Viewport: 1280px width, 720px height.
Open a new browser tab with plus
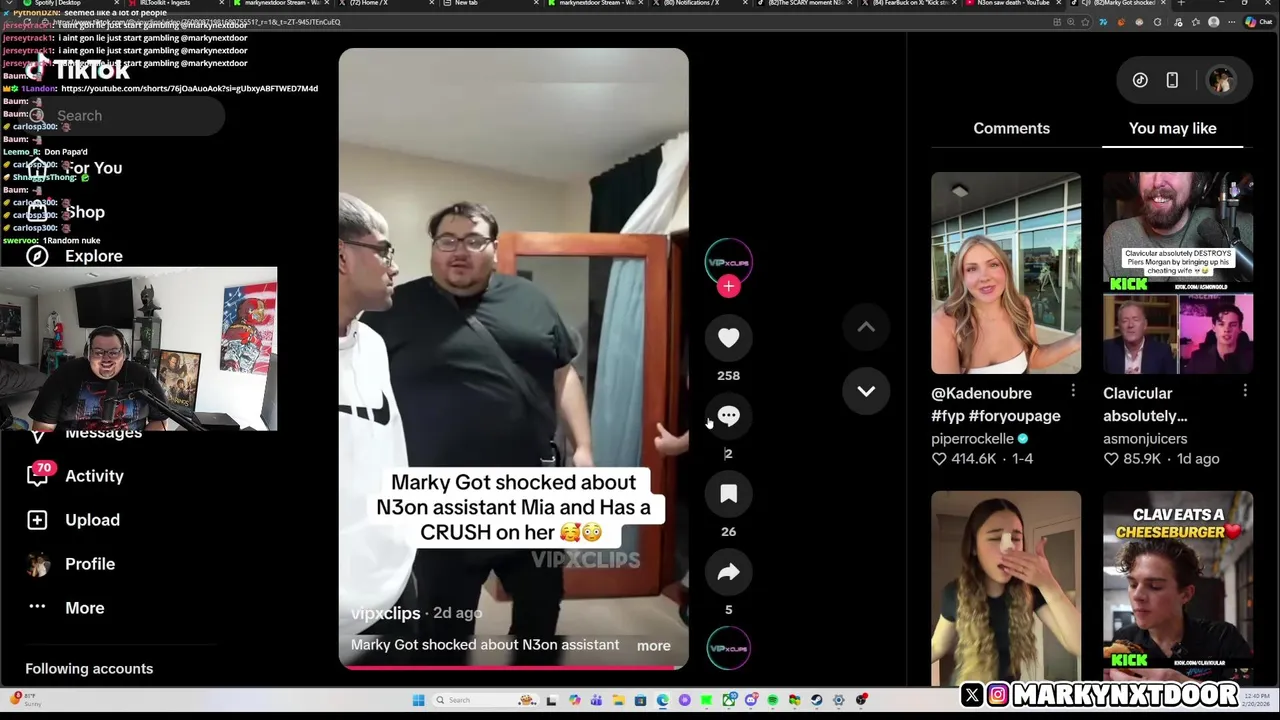1180,3
